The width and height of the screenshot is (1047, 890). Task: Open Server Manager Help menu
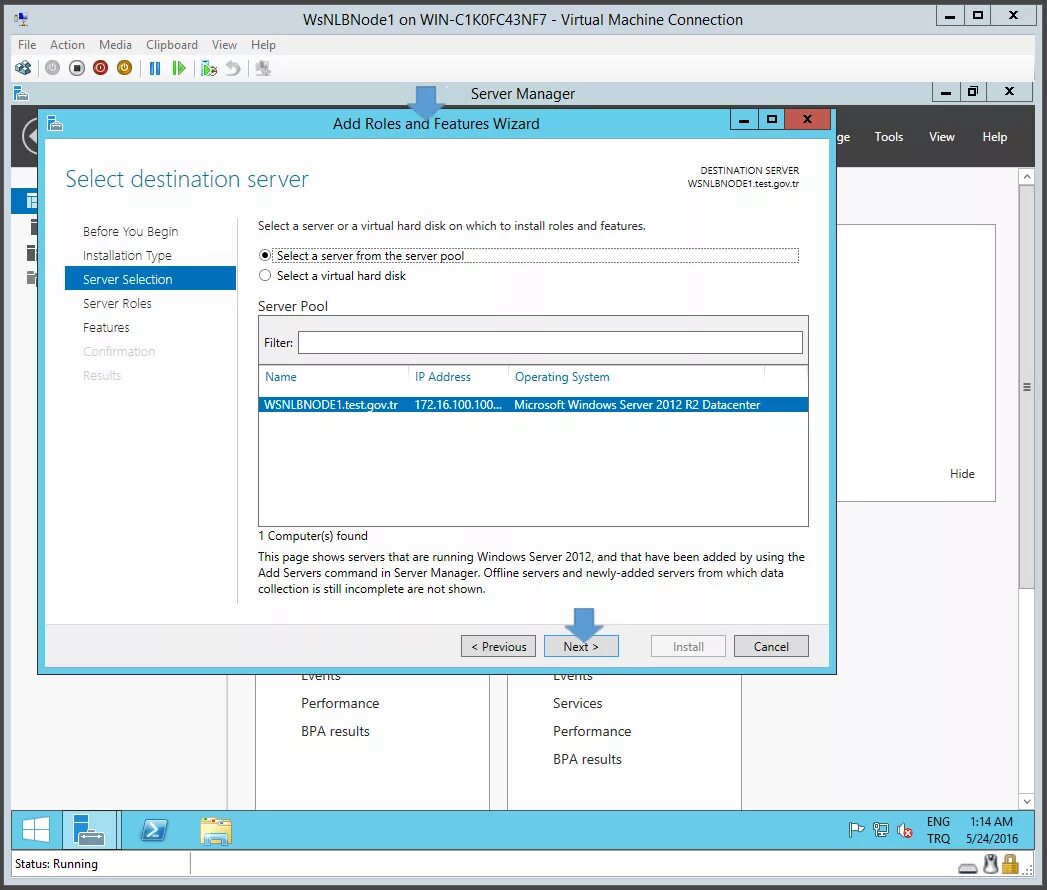point(994,137)
